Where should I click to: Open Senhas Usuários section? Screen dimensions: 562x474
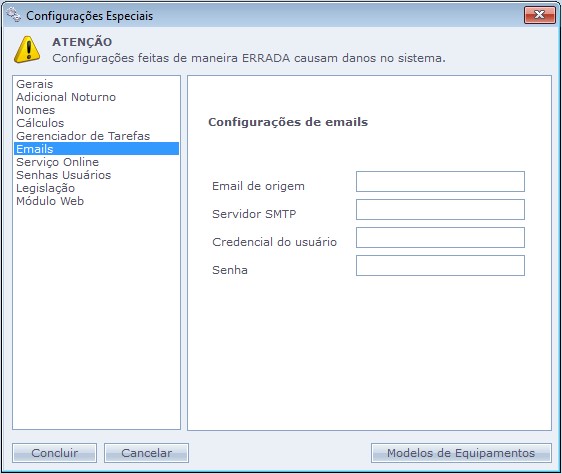63,175
